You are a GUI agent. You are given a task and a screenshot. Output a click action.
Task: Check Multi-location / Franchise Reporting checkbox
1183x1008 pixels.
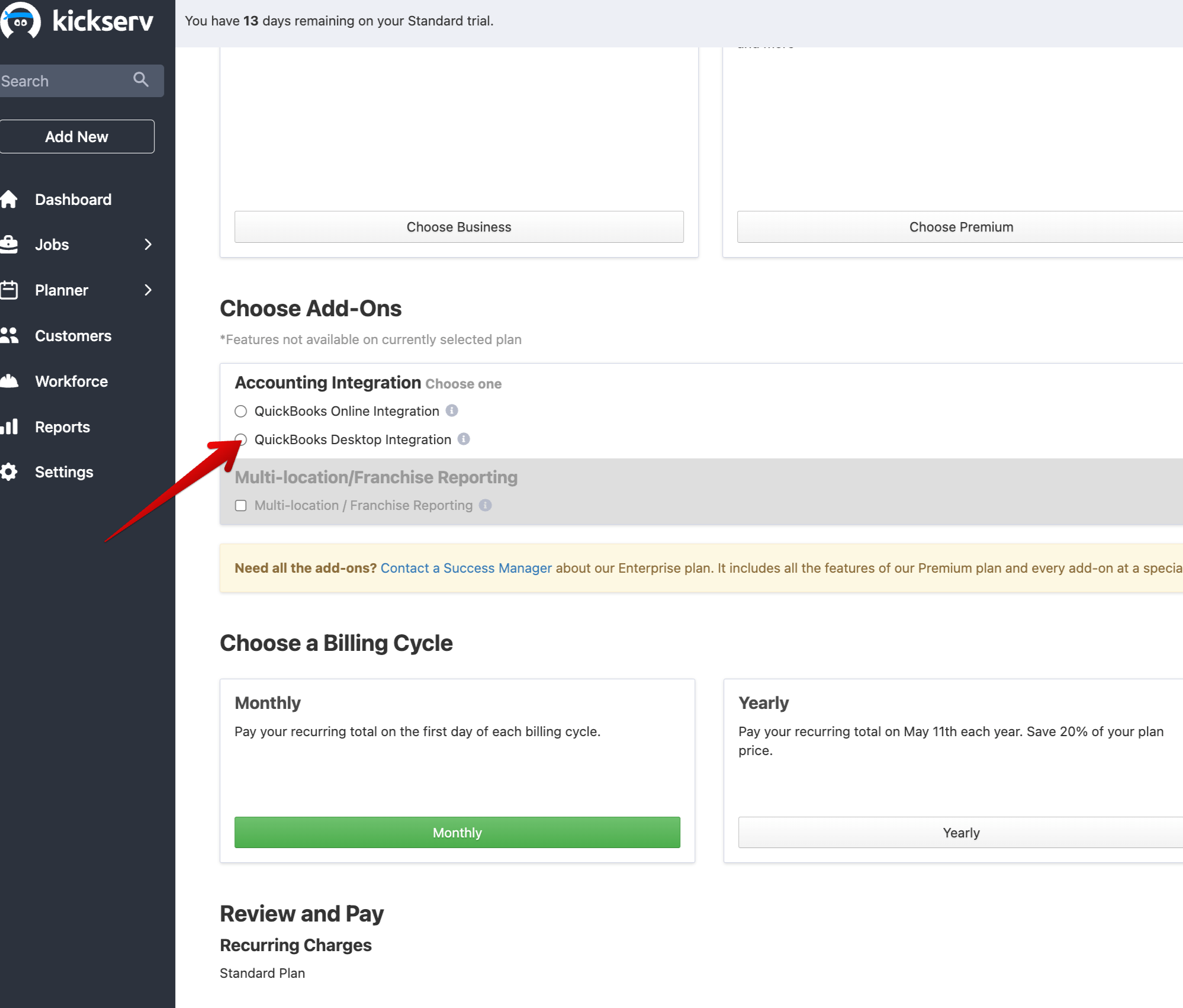[240, 505]
